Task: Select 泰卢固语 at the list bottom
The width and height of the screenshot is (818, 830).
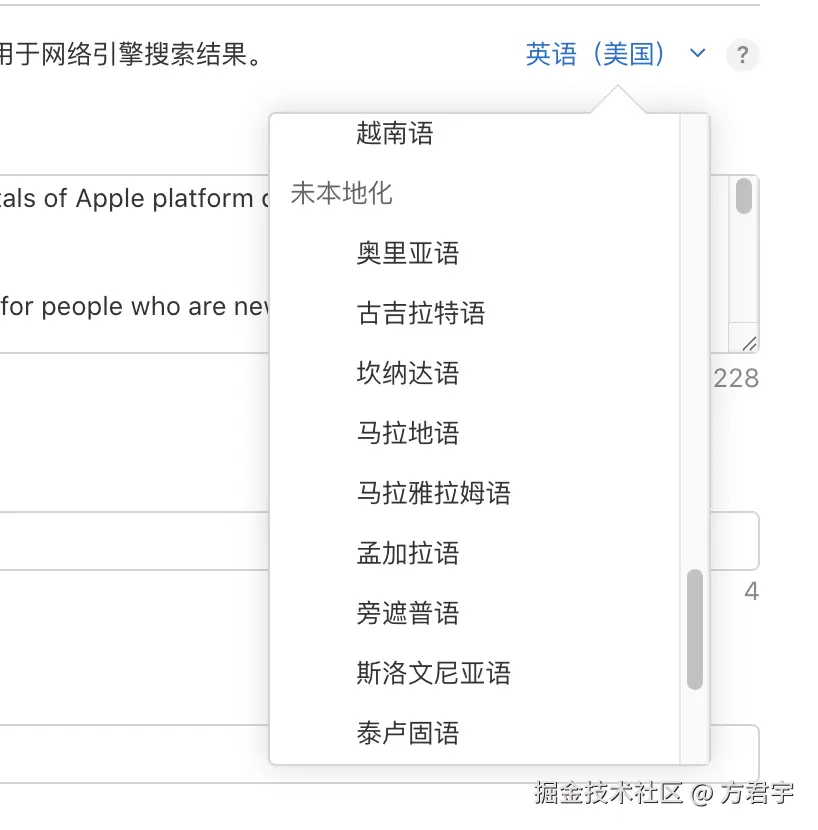Action: click(407, 733)
